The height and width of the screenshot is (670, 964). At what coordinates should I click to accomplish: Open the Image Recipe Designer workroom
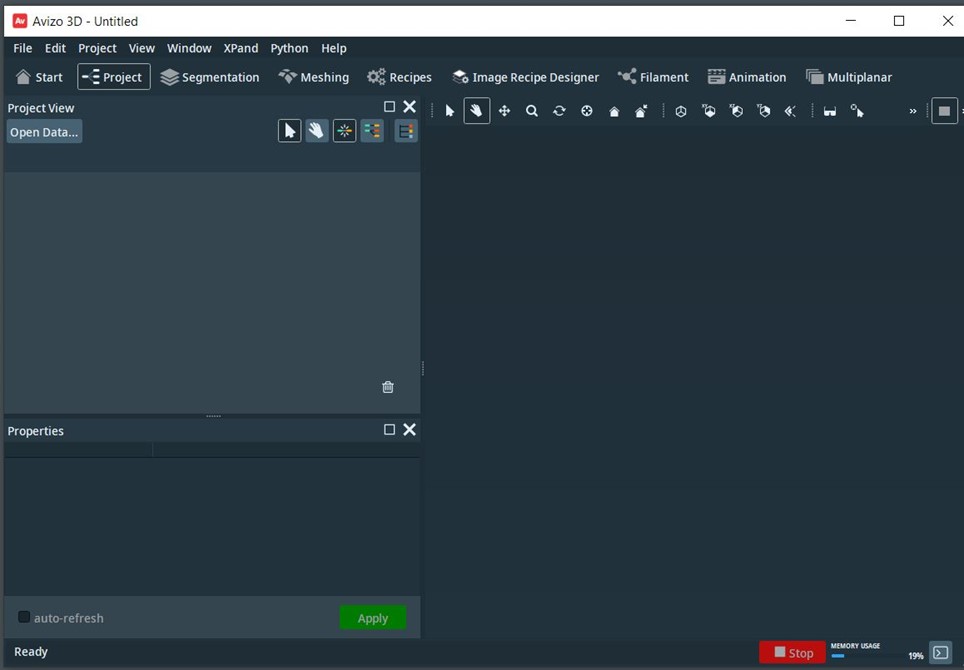[x=526, y=77]
